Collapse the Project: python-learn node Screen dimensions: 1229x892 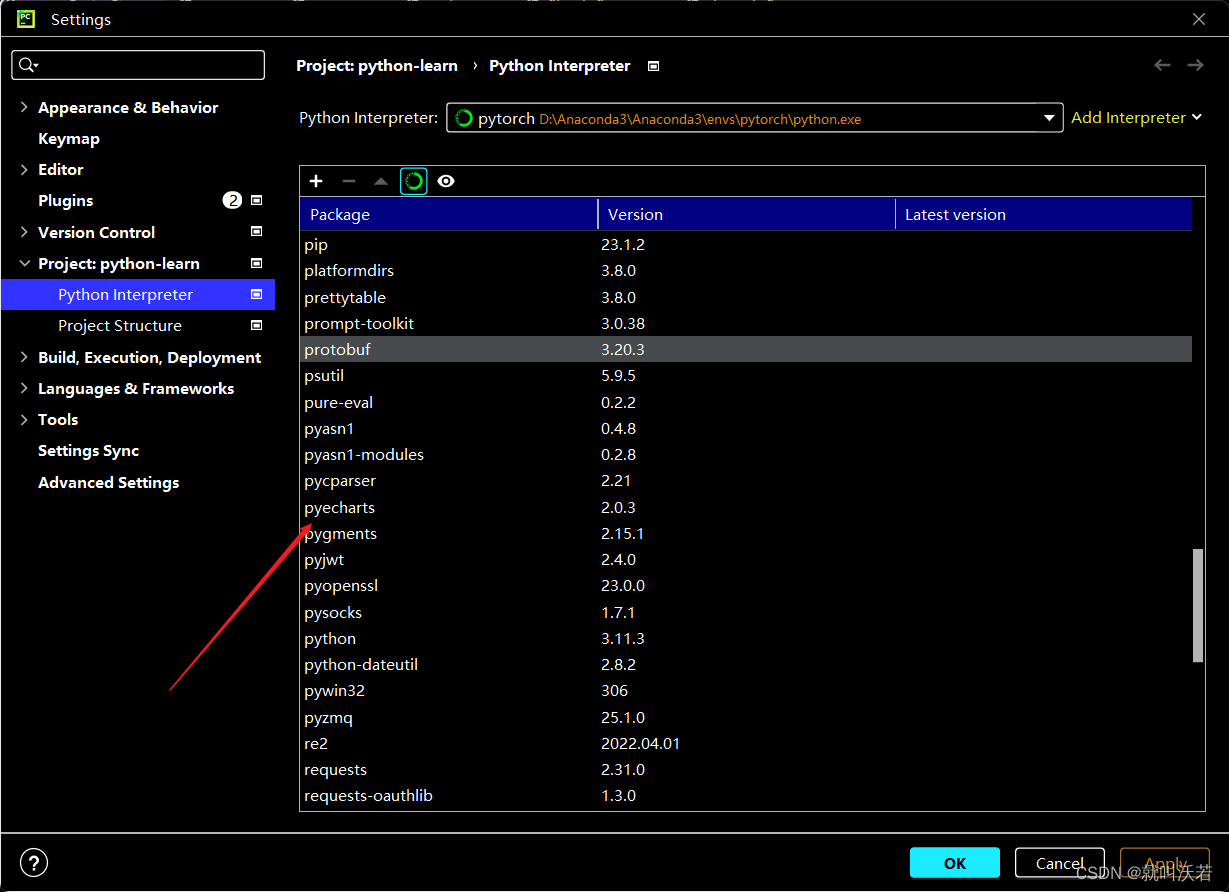[x=26, y=263]
